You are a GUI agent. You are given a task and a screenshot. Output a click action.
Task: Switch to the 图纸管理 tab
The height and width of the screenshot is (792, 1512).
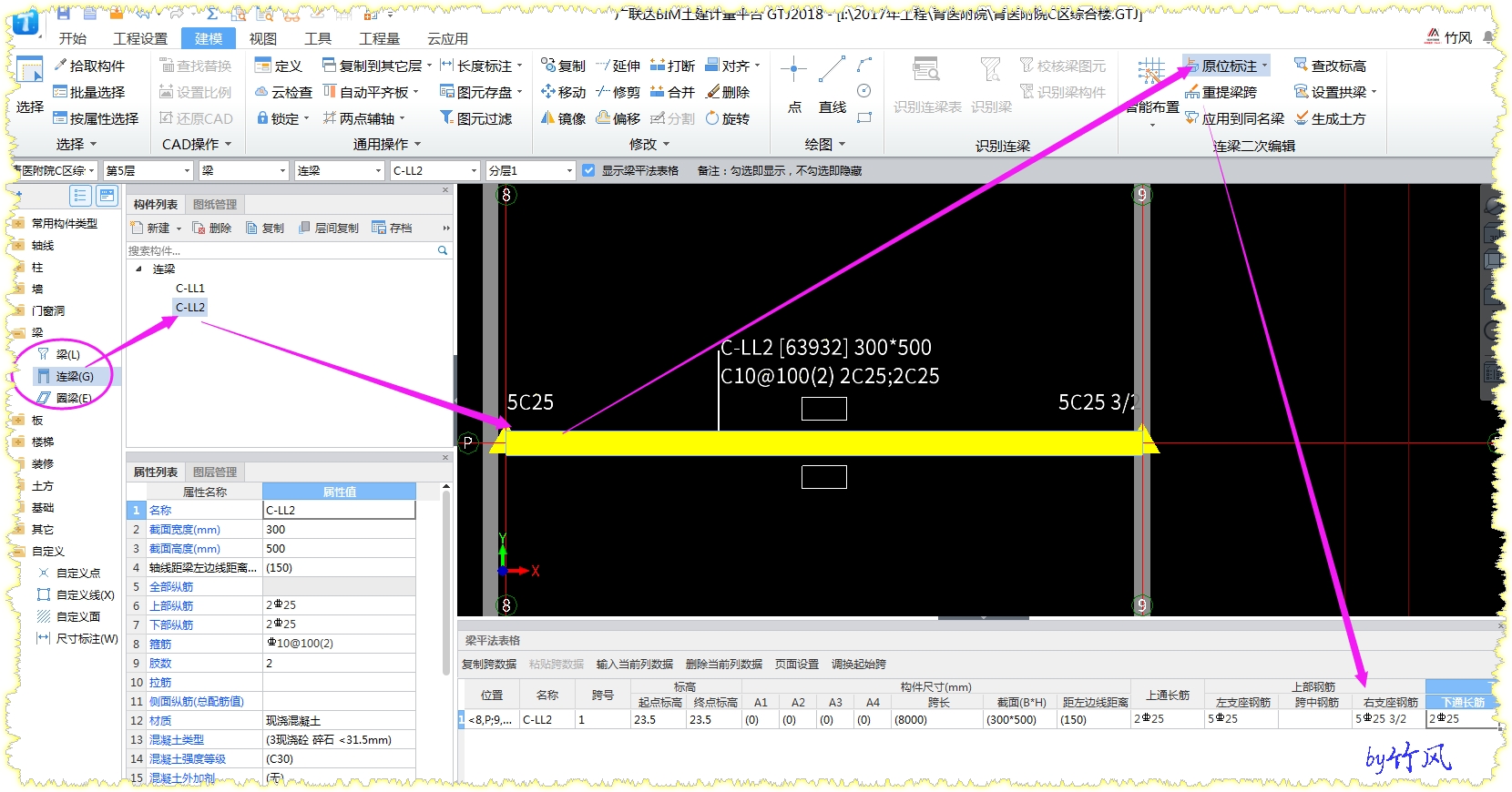(215, 204)
